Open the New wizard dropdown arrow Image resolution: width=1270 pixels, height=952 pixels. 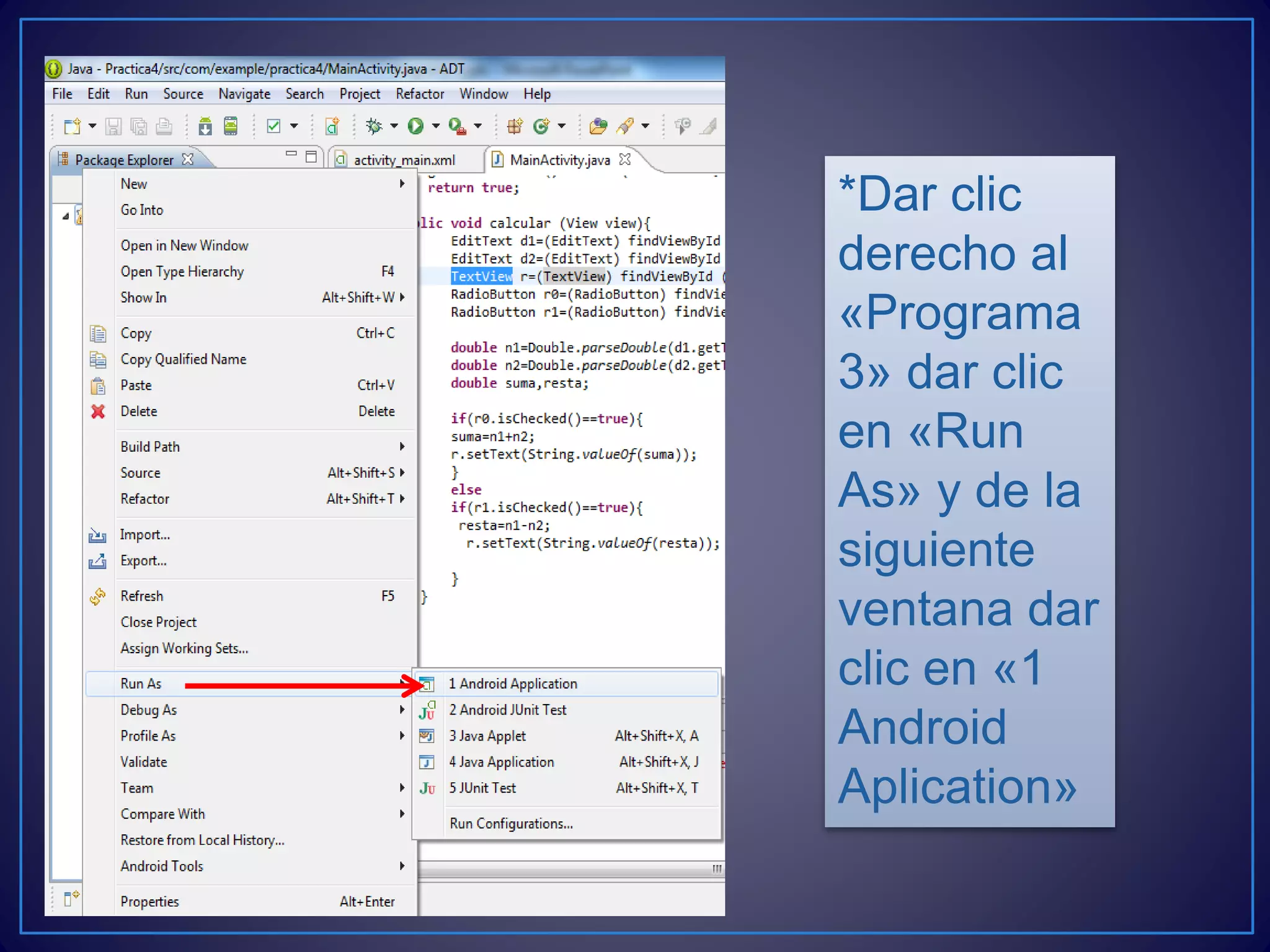[92, 126]
